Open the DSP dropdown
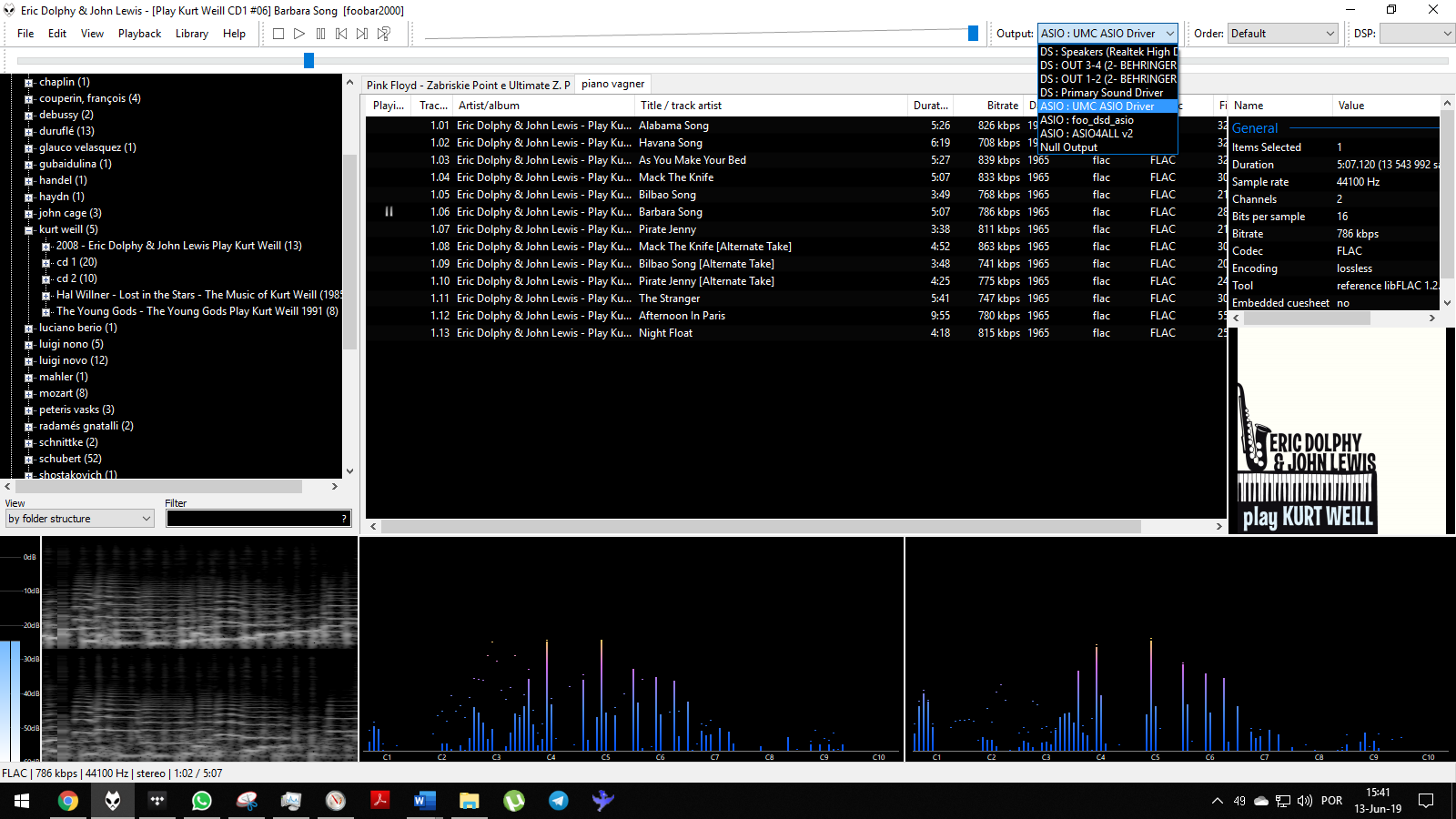Viewport: 1456px width, 819px height. pos(1417,34)
